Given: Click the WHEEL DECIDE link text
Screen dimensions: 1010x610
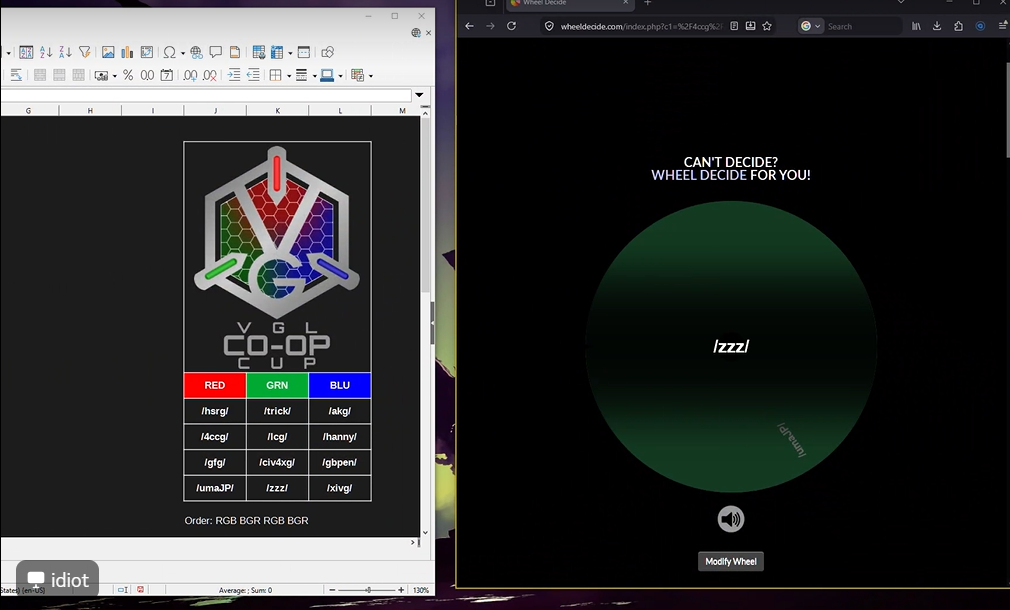Looking at the screenshot, I should 699,175.
